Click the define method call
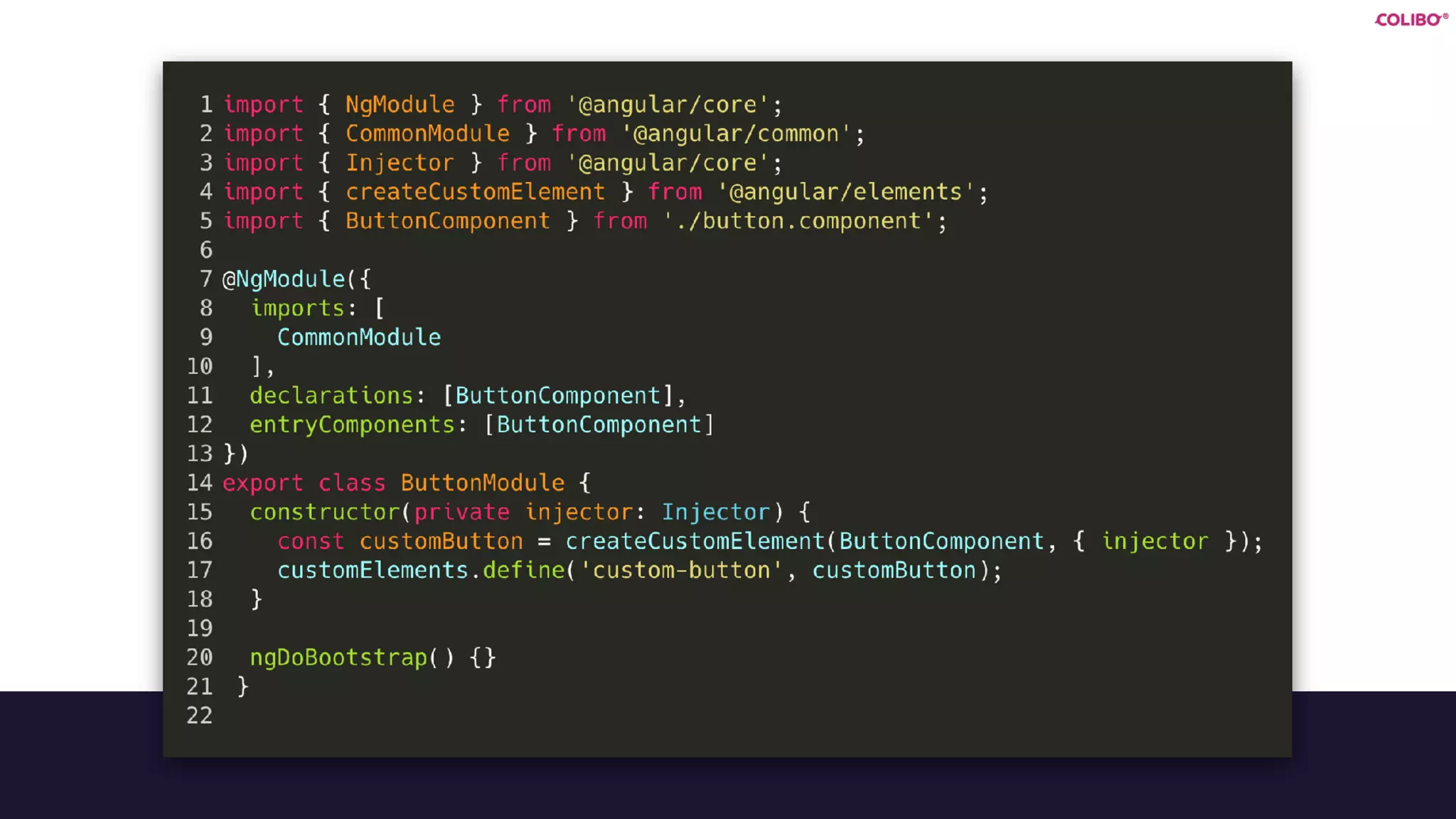The width and height of the screenshot is (1456, 819). point(523,570)
